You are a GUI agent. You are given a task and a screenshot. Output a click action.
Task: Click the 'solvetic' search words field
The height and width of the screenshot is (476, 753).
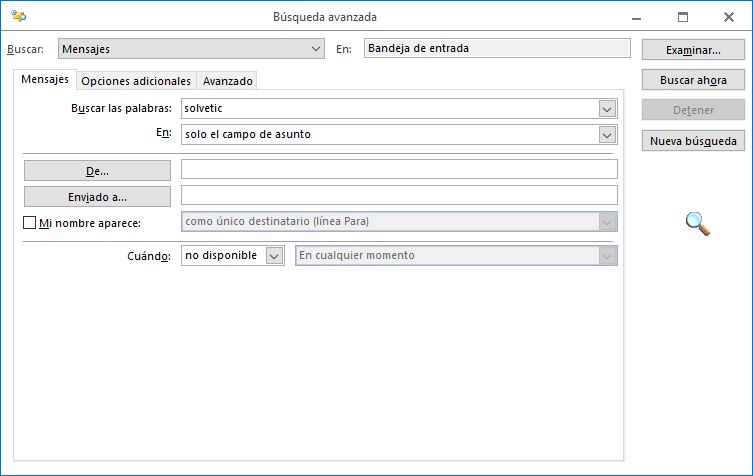(x=389, y=108)
